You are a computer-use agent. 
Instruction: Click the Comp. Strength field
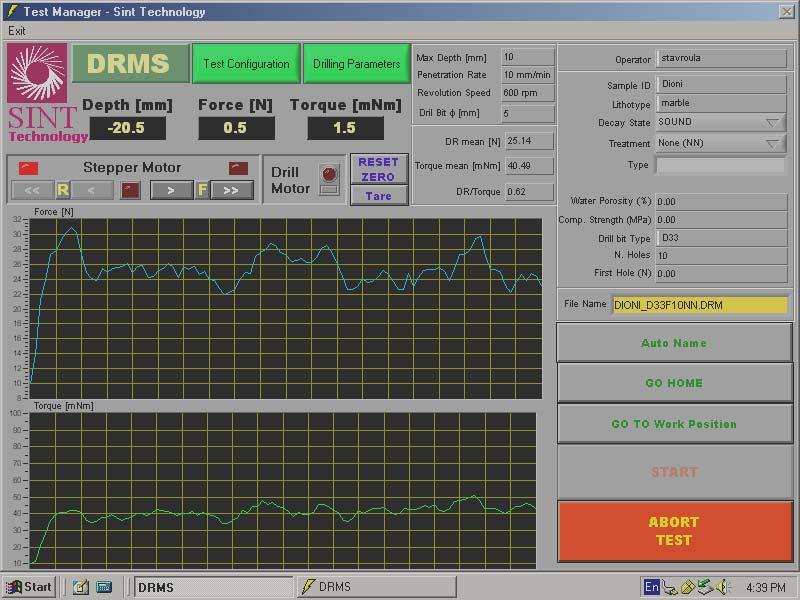click(721, 220)
